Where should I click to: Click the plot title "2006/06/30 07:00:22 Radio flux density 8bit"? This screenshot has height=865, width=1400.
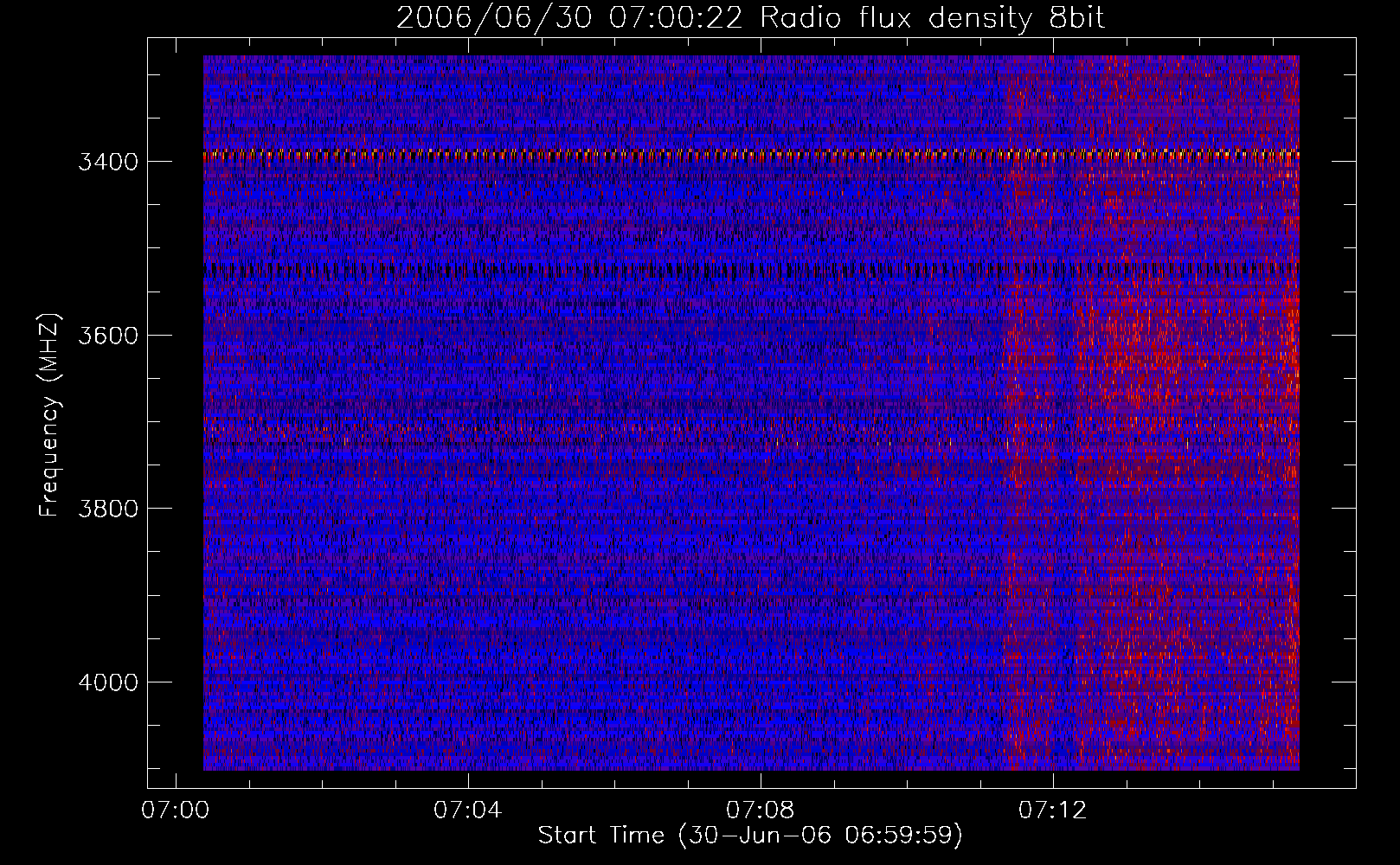[750, 17]
